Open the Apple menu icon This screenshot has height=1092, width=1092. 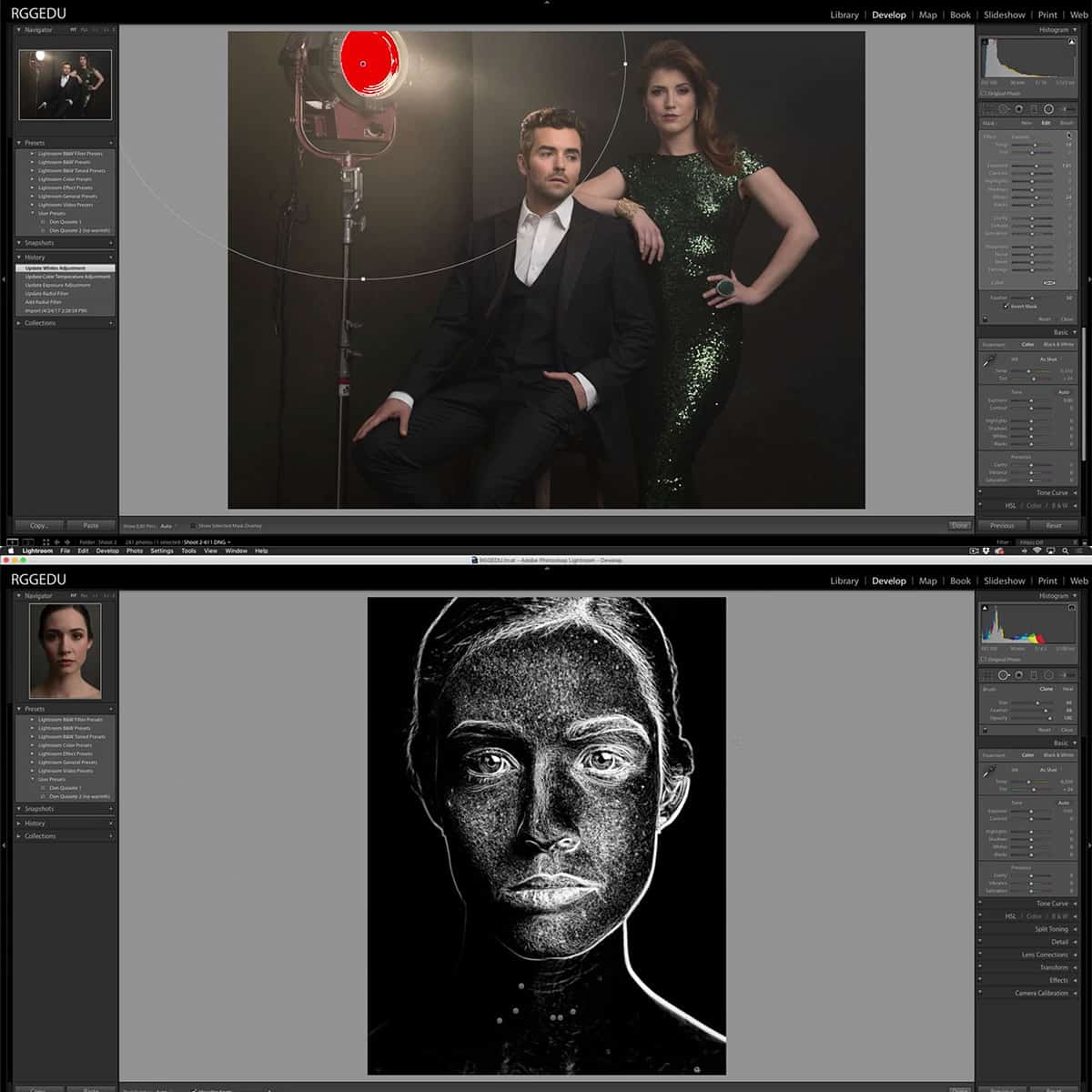[12, 551]
